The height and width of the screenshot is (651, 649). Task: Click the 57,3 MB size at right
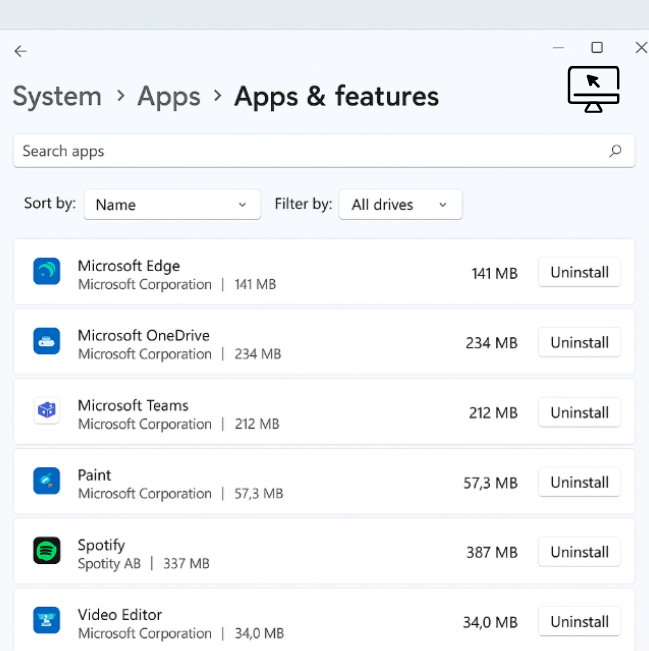point(490,483)
